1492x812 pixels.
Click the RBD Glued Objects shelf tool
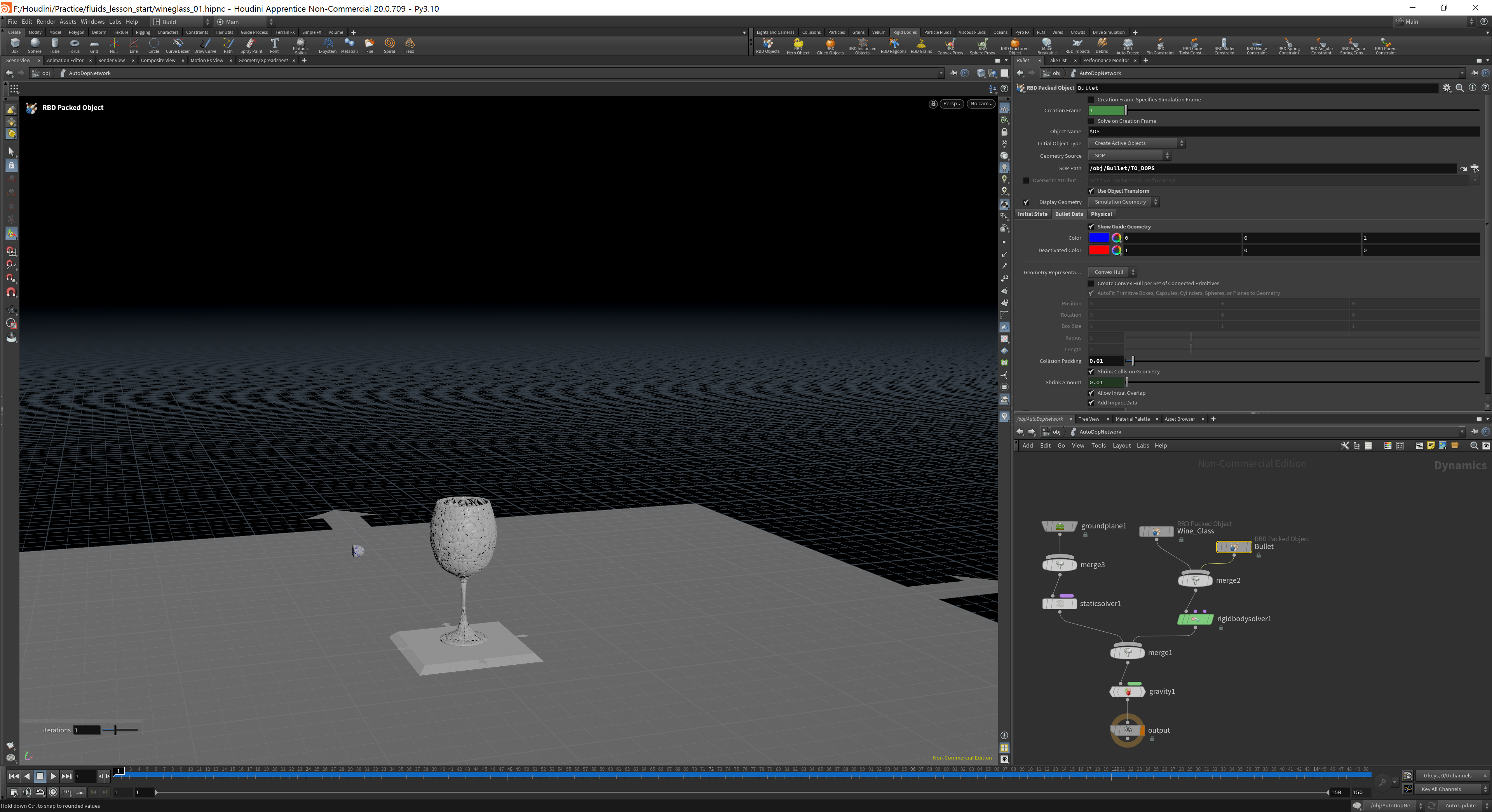pos(830,46)
